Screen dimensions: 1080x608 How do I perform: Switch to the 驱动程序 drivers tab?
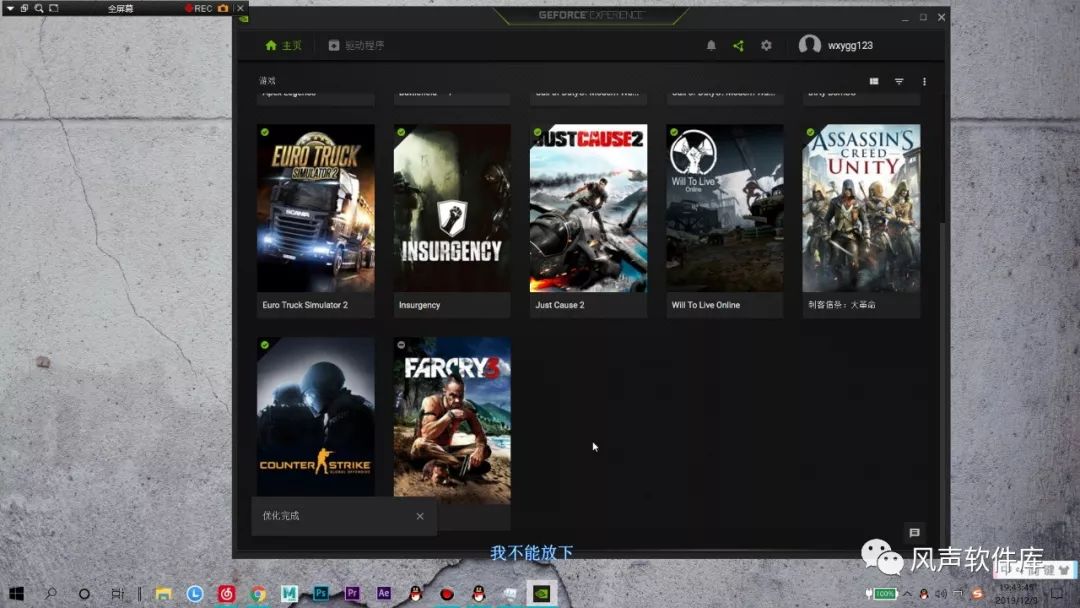click(356, 46)
